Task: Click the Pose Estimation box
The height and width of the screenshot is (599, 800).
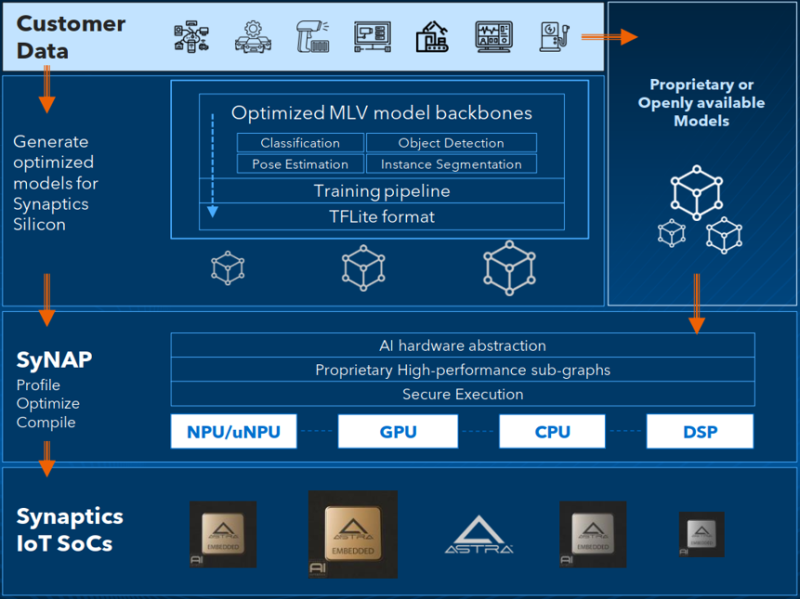Action: [301, 164]
